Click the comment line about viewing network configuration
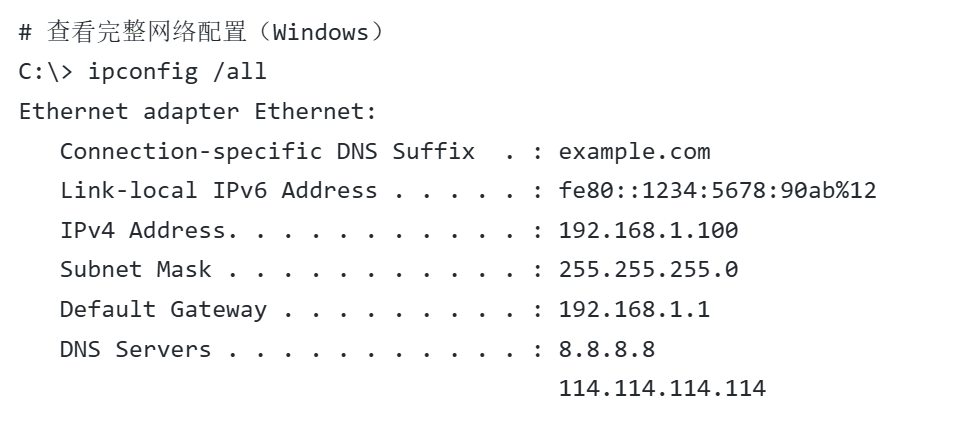This screenshot has height=426, width=962. 200,32
